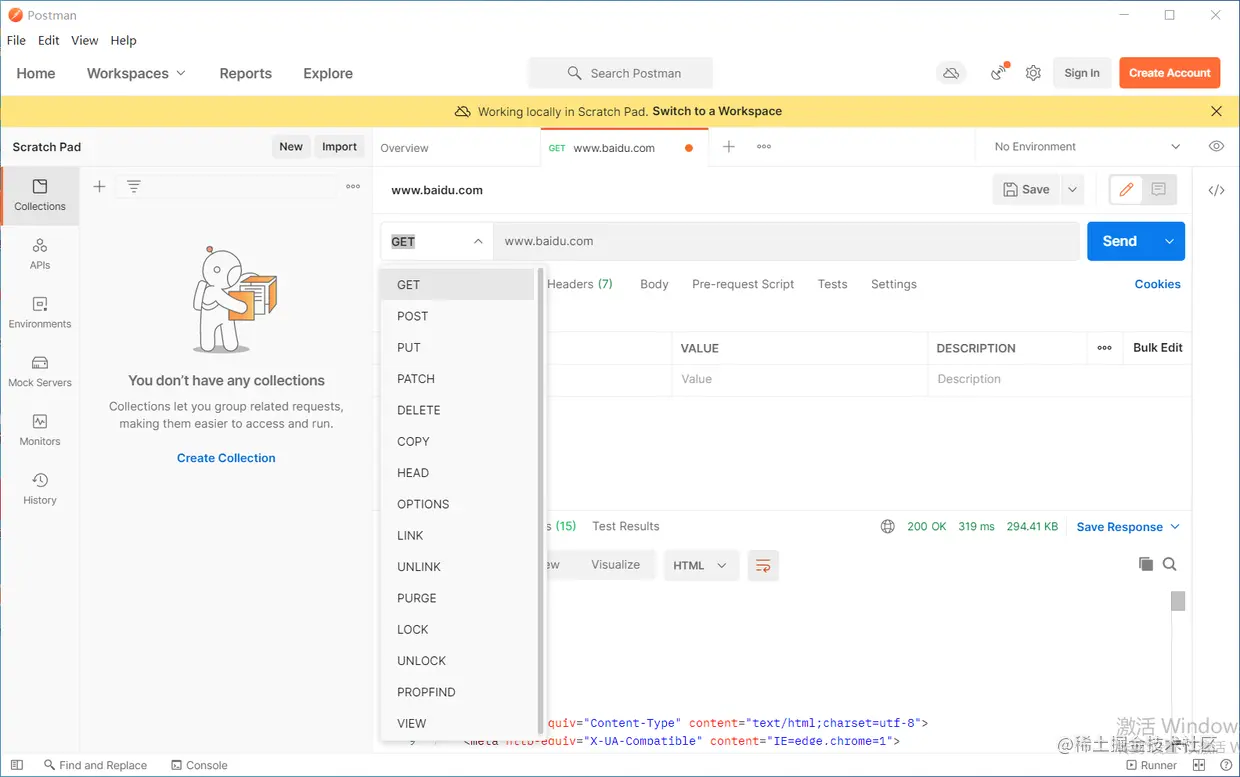Open collections panel three-dot options

353,186
